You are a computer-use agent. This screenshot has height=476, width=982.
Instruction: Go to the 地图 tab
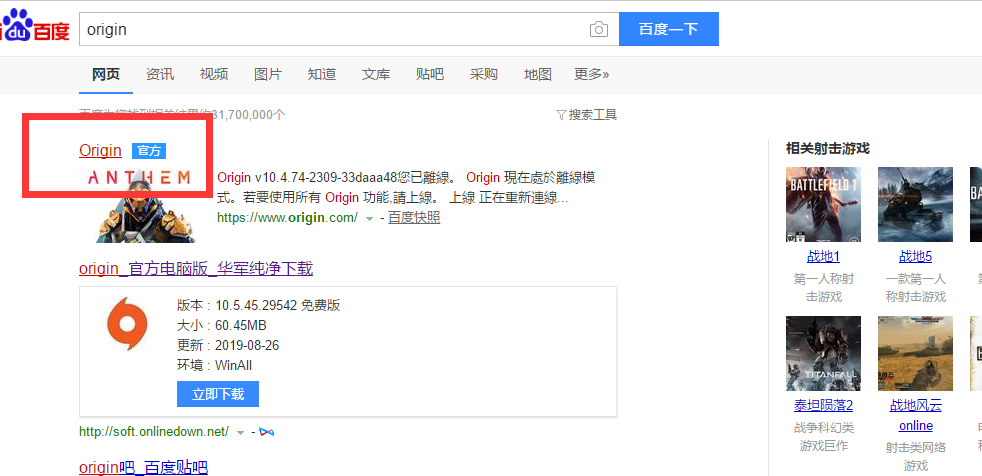[x=538, y=74]
